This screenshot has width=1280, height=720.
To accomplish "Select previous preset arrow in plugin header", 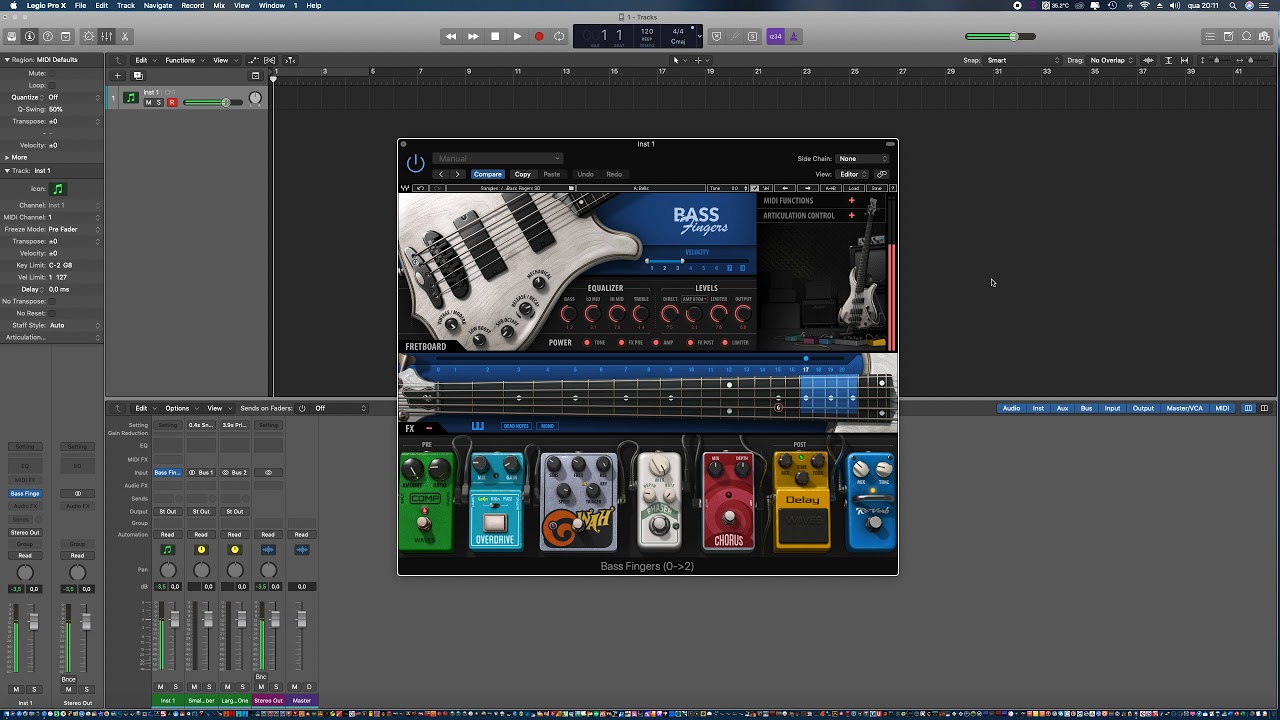I will pyautogui.click(x=441, y=174).
